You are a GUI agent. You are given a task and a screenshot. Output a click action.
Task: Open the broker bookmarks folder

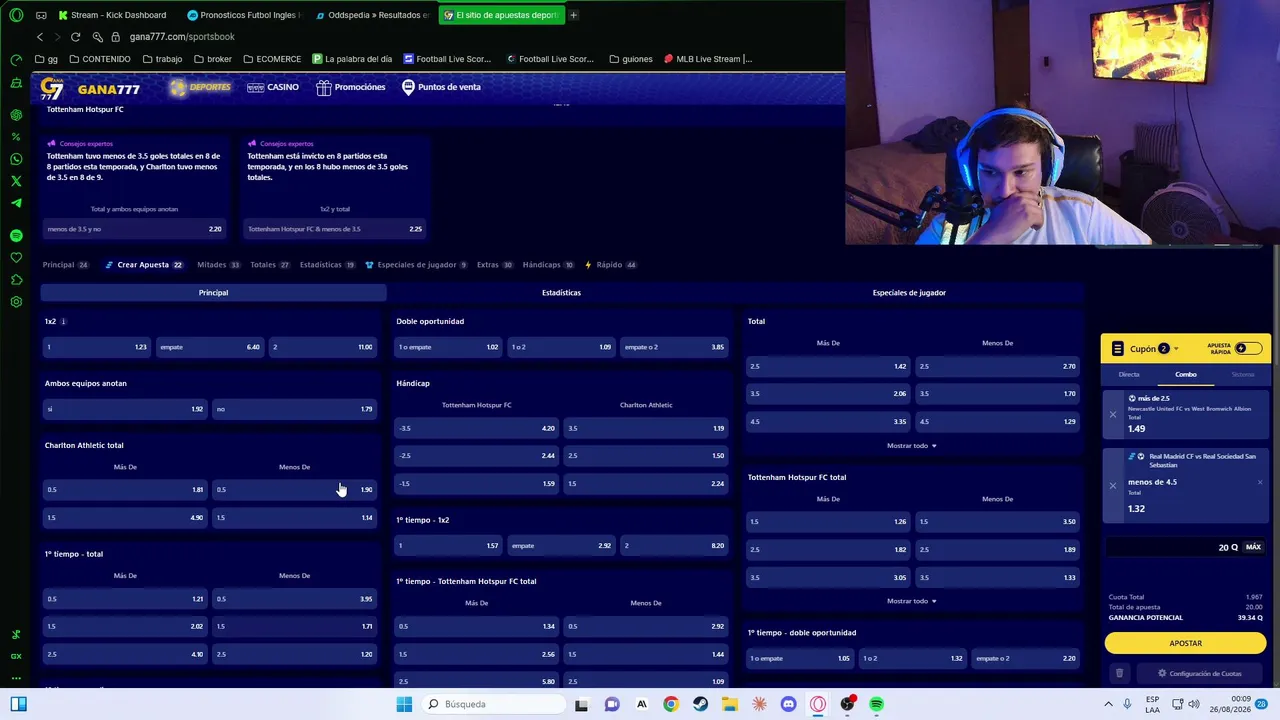(x=212, y=59)
